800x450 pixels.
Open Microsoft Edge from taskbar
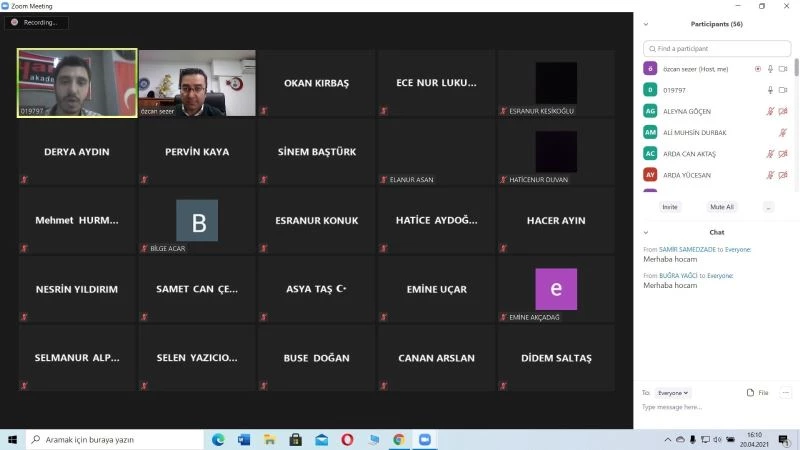218,440
